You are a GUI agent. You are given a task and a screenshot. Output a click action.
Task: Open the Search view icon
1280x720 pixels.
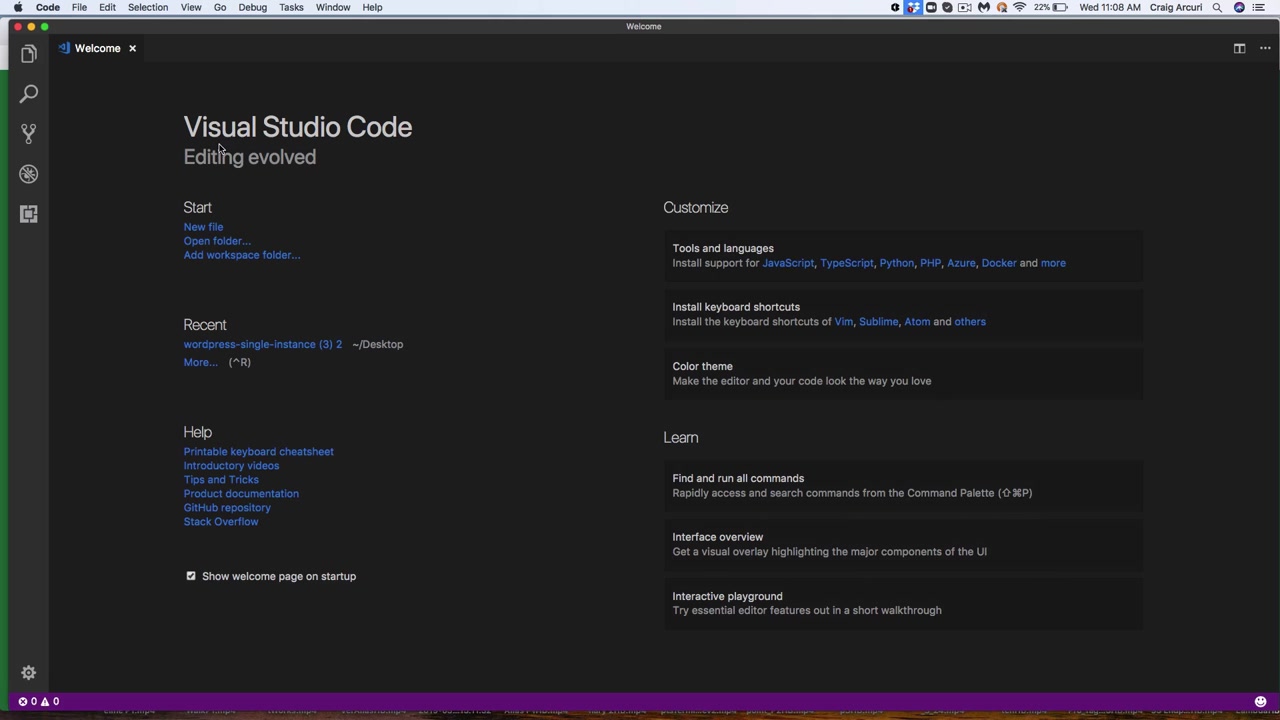point(28,93)
